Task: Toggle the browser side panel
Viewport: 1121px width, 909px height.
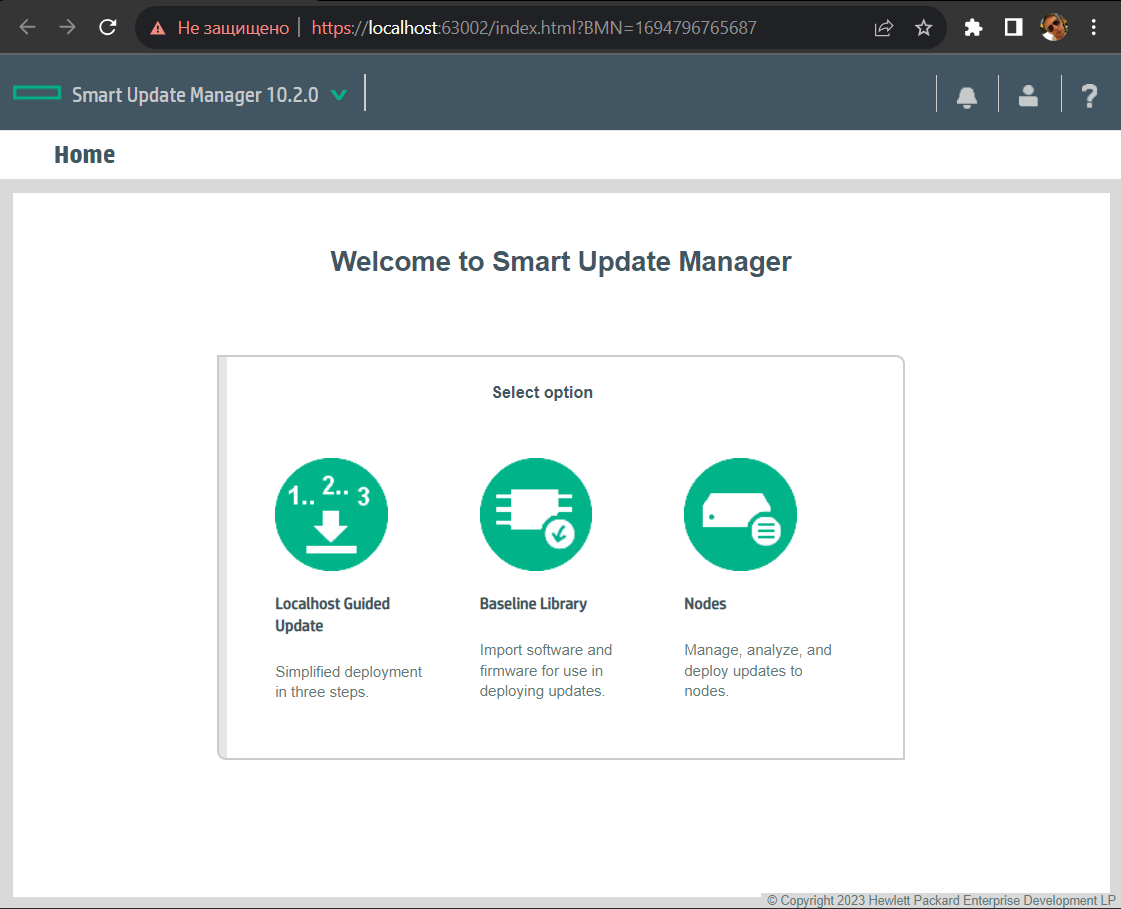Action: click(x=1013, y=28)
